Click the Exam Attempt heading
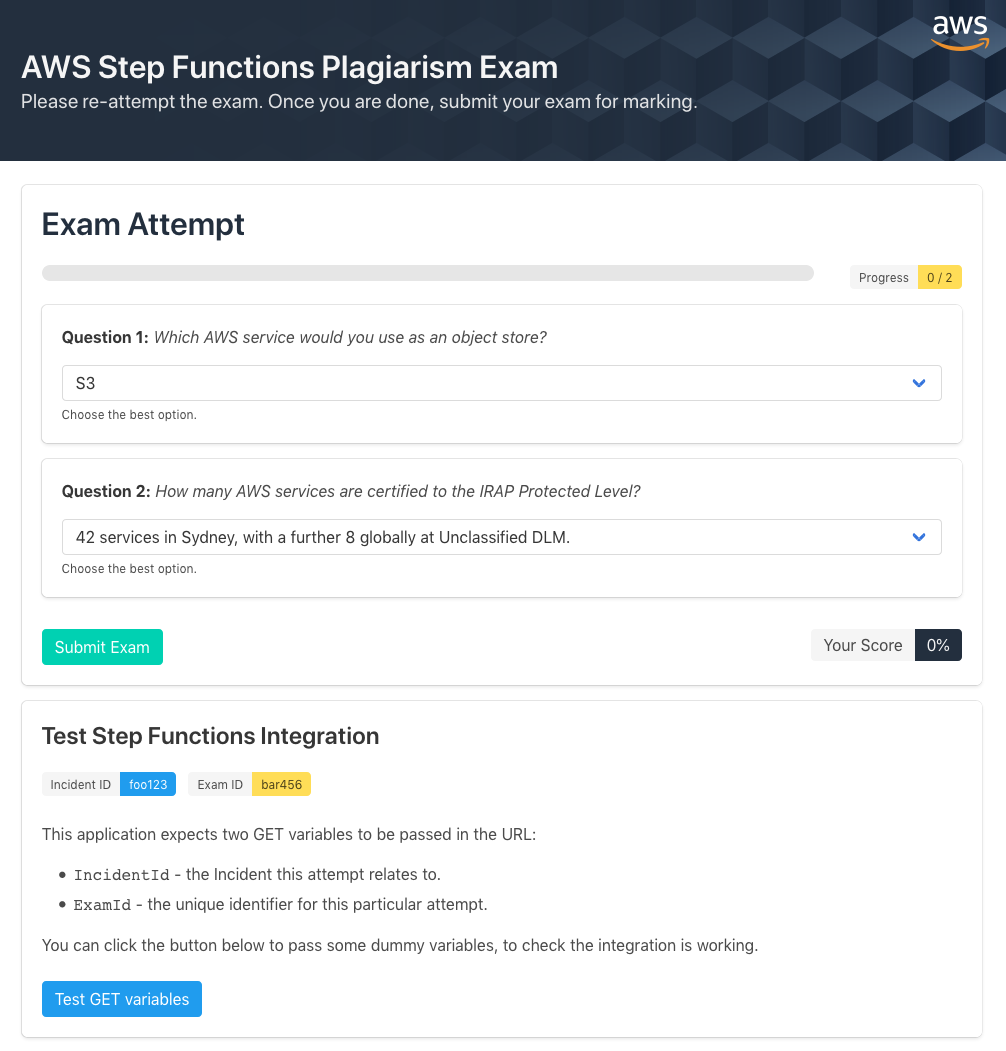The image size is (1006, 1051). 143,224
